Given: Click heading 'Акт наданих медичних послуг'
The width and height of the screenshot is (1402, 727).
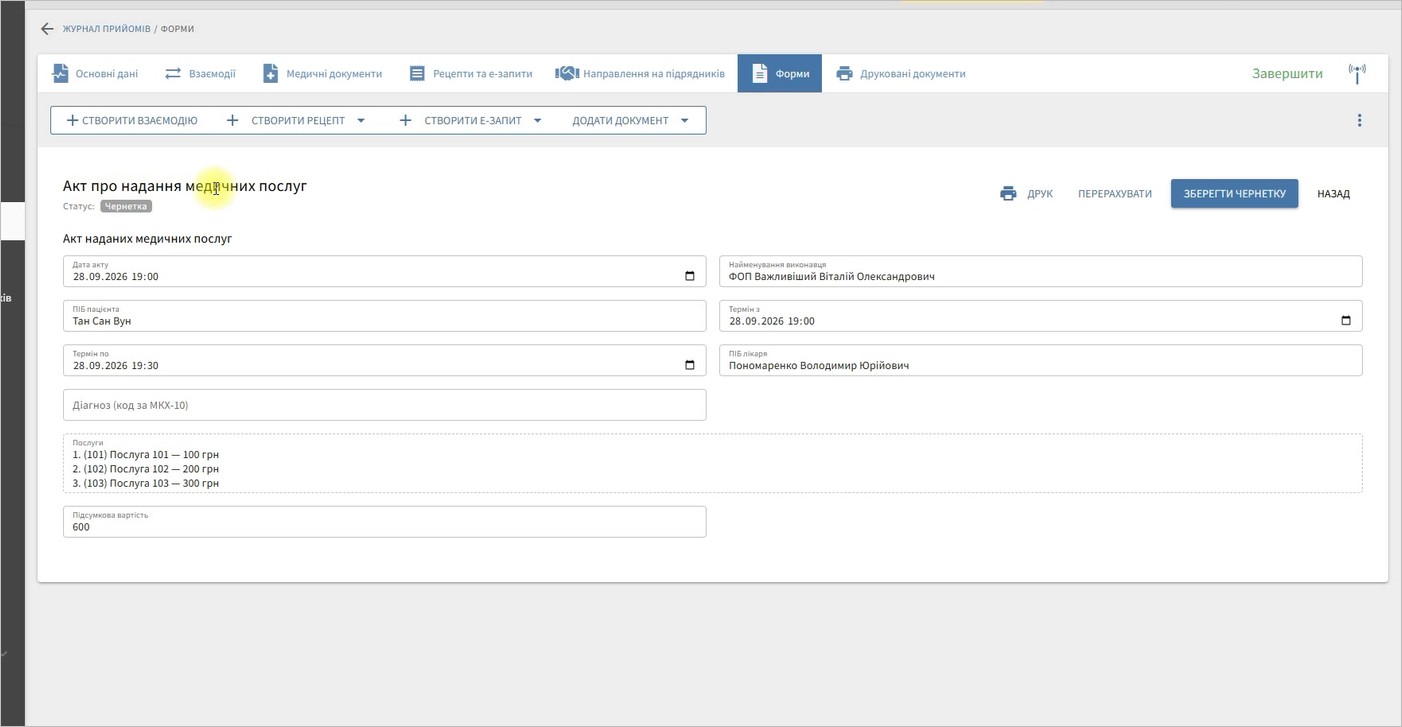Looking at the screenshot, I should [147, 239].
